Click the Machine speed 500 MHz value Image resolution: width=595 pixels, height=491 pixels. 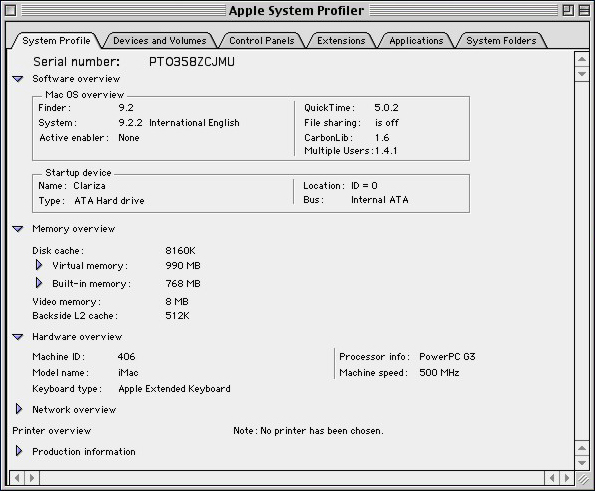click(439, 373)
